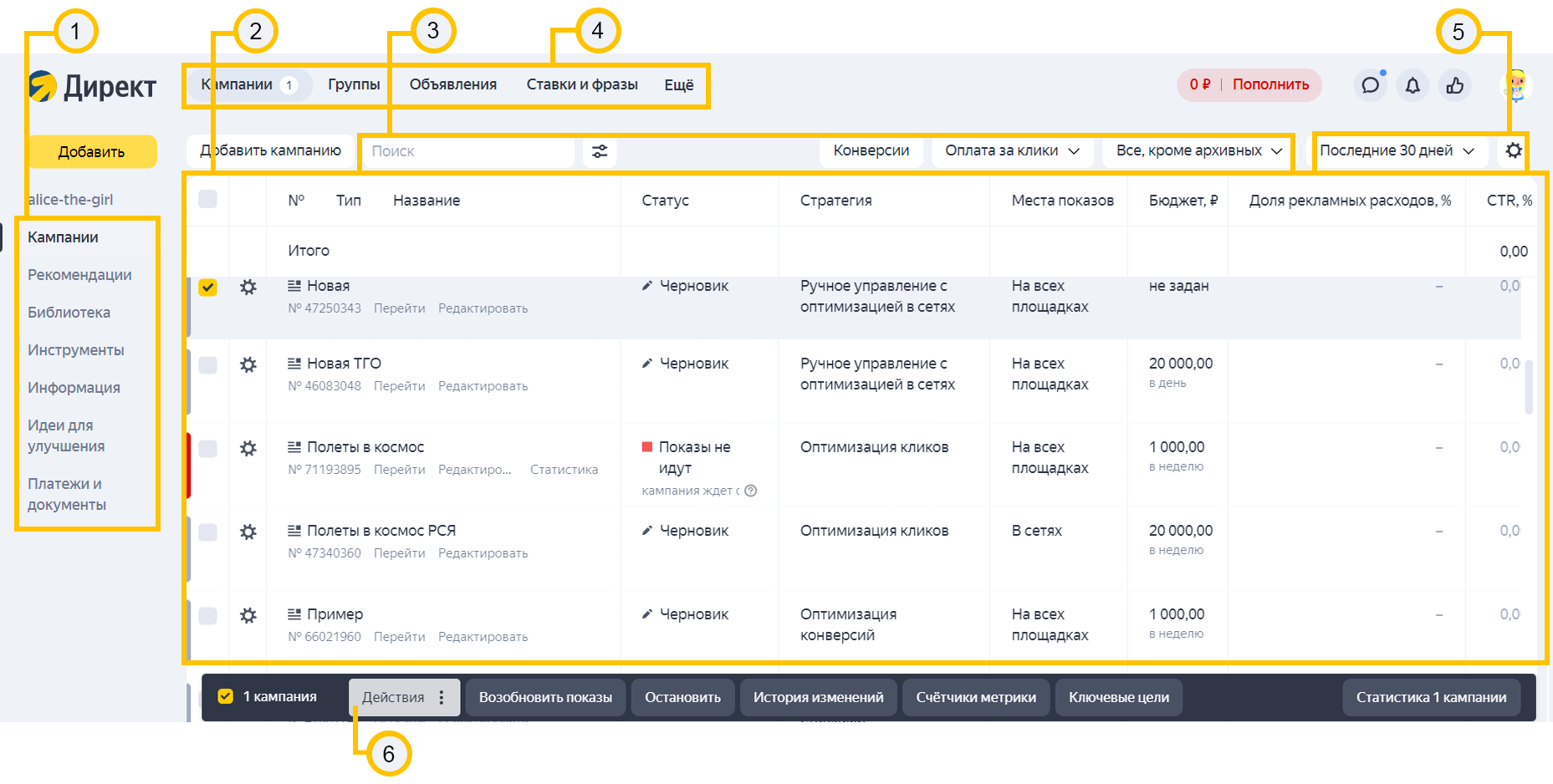Screen dimensions: 1553x784
Task: Click the Конверсии button
Action: 871,150
